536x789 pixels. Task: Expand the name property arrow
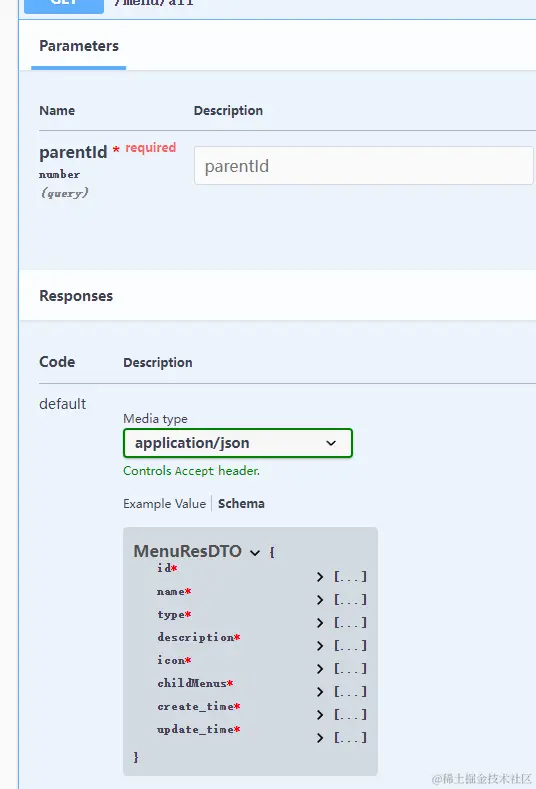click(x=320, y=600)
